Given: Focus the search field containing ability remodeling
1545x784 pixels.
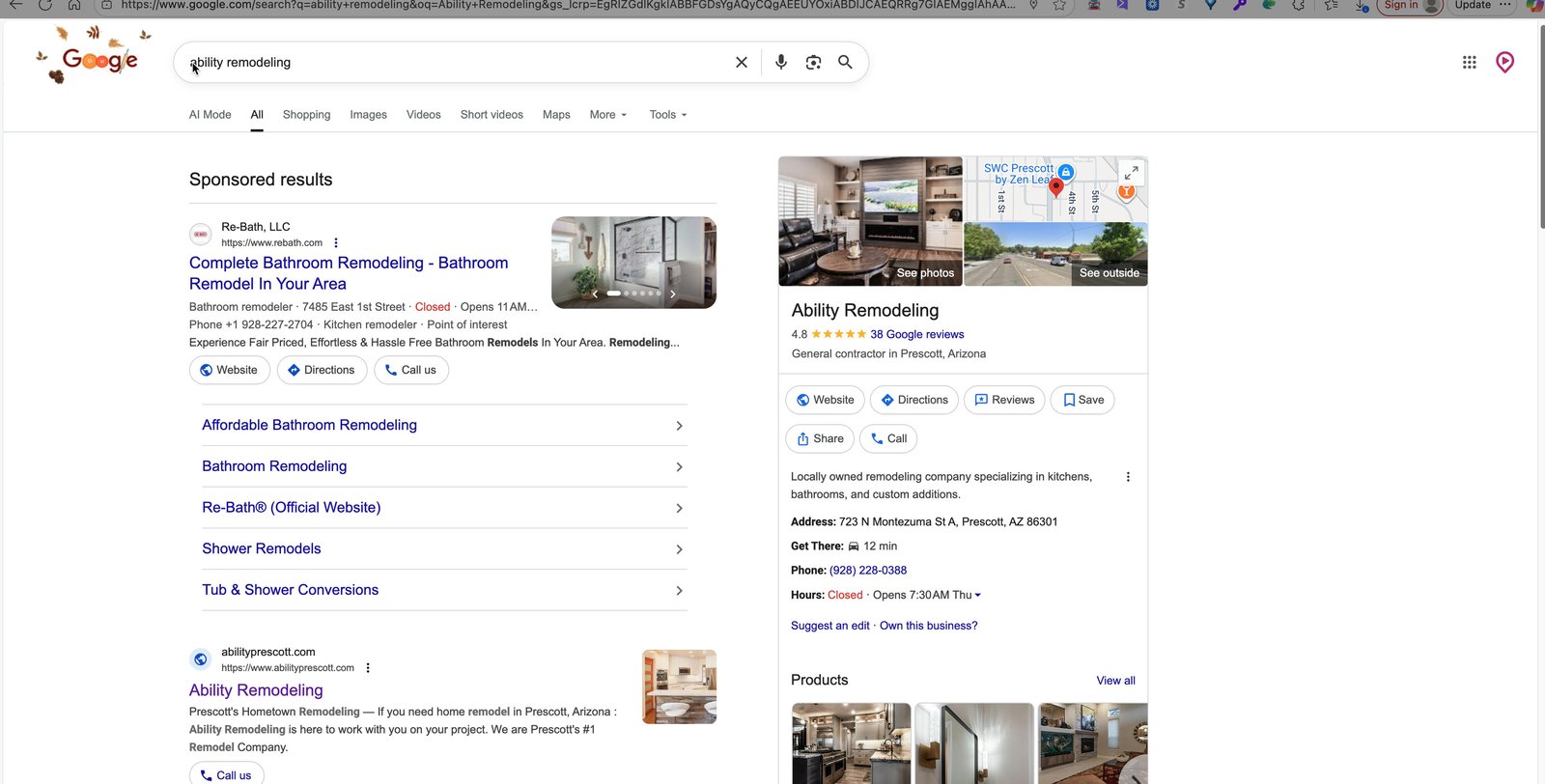Looking at the screenshot, I should click(x=454, y=63).
